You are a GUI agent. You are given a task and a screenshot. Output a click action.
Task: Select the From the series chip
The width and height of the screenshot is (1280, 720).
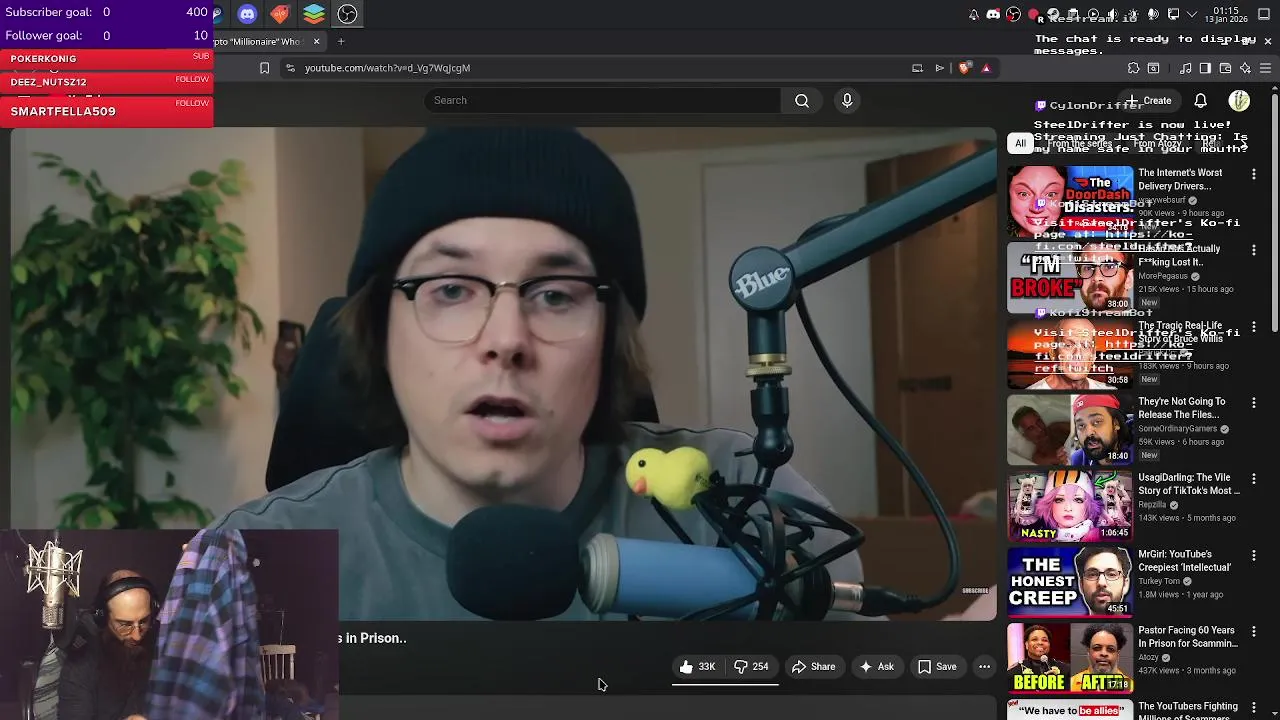pos(1079,144)
